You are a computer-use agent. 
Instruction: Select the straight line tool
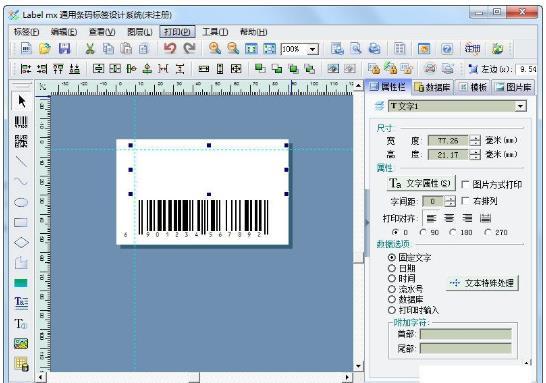(21, 161)
